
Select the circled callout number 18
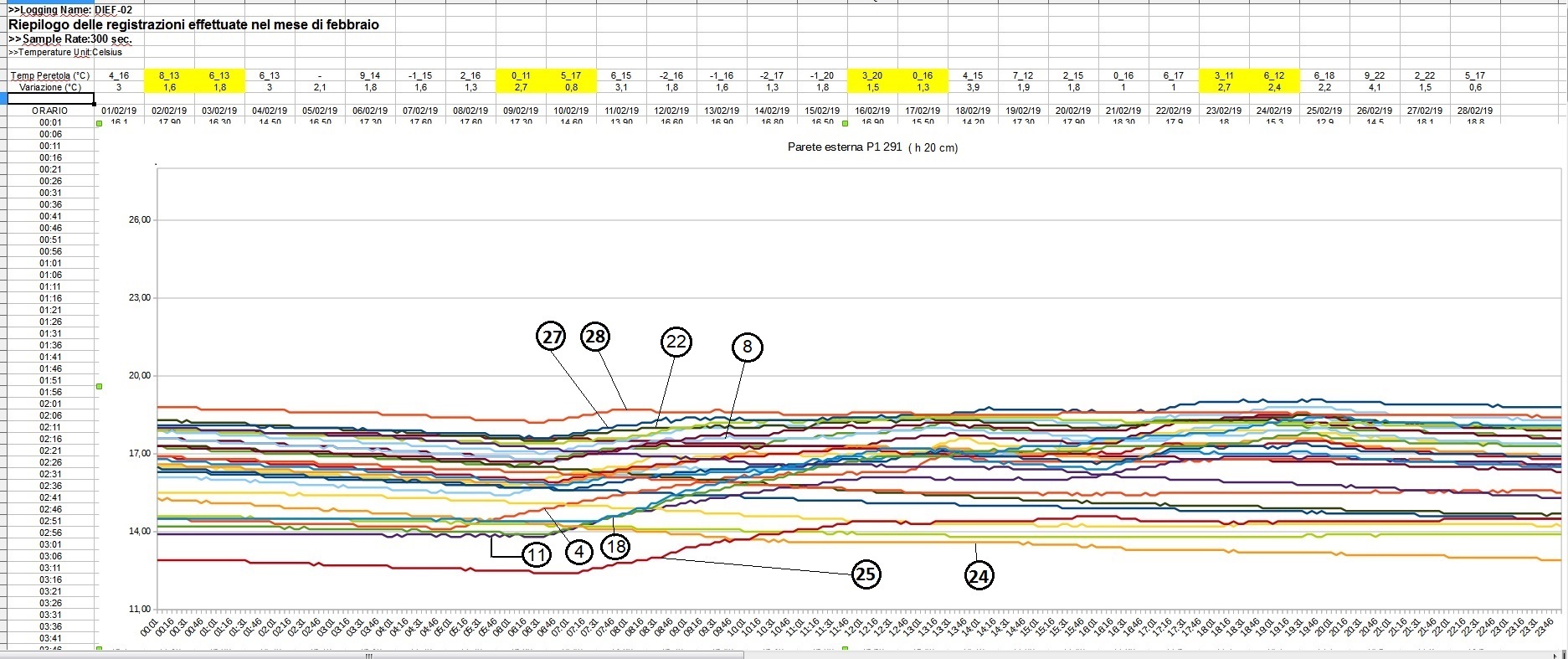[615, 547]
